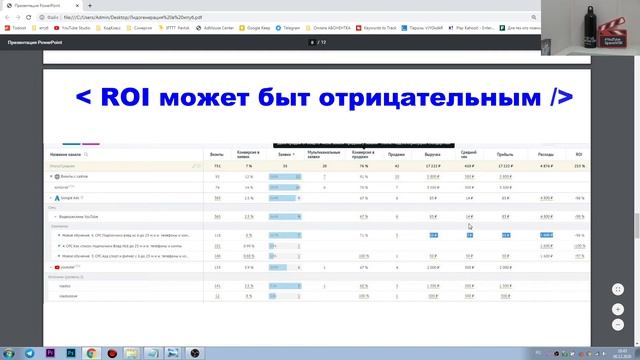Click the taskbar clock and date

click(622, 353)
